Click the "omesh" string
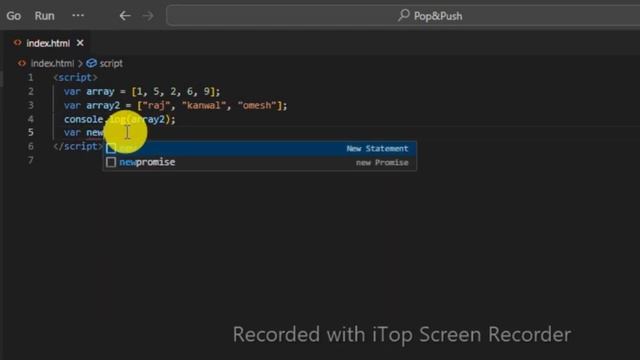 (257, 105)
